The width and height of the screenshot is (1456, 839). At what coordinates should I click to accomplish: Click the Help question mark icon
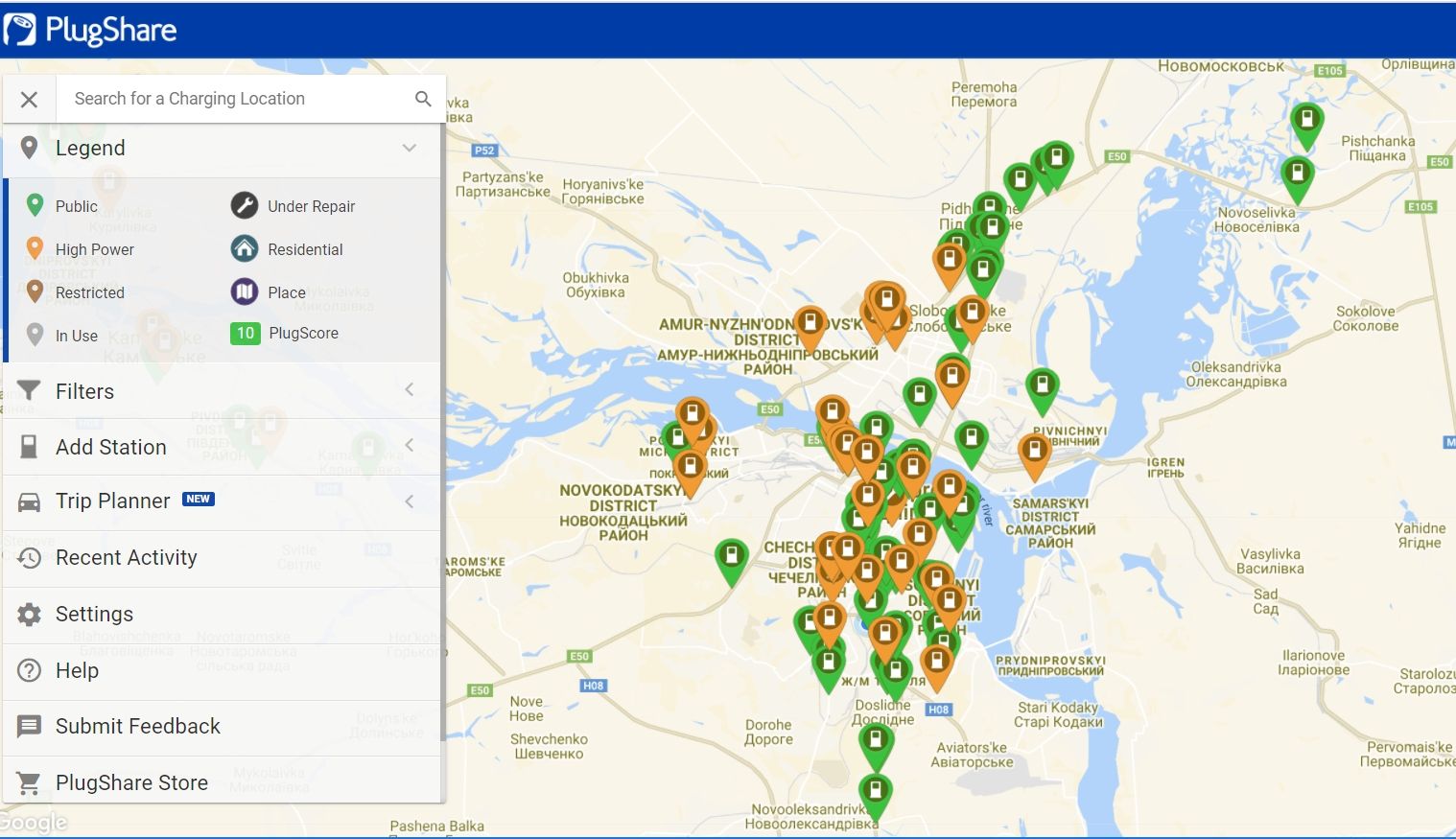pos(29,670)
